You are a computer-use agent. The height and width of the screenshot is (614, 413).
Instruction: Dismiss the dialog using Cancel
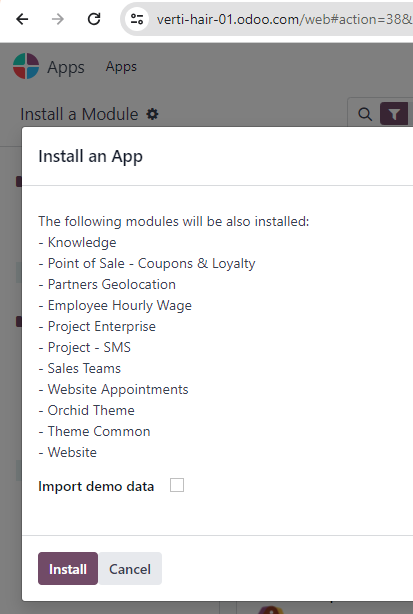click(x=130, y=569)
